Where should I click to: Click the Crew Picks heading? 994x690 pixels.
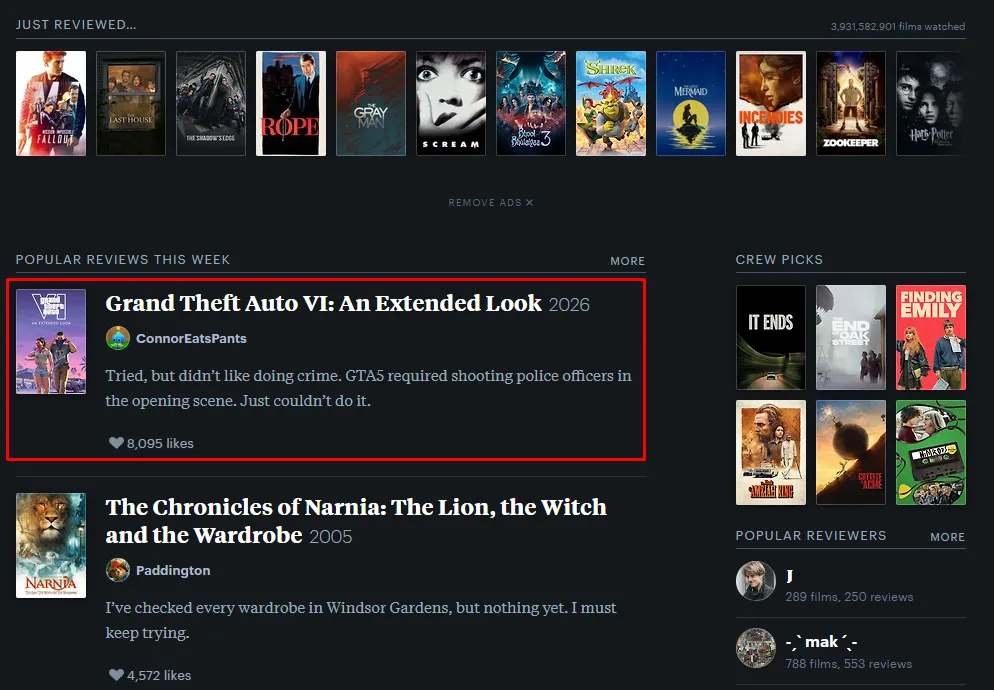(779, 259)
